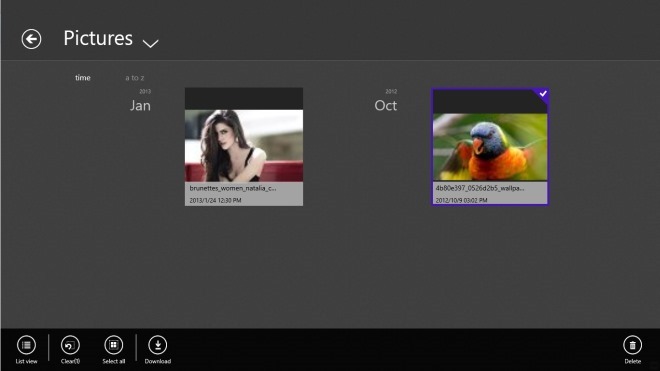Click the 2013/1/24 12:30 PM date label
Viewport: 660px width, 371px height.
click(215, 200)
